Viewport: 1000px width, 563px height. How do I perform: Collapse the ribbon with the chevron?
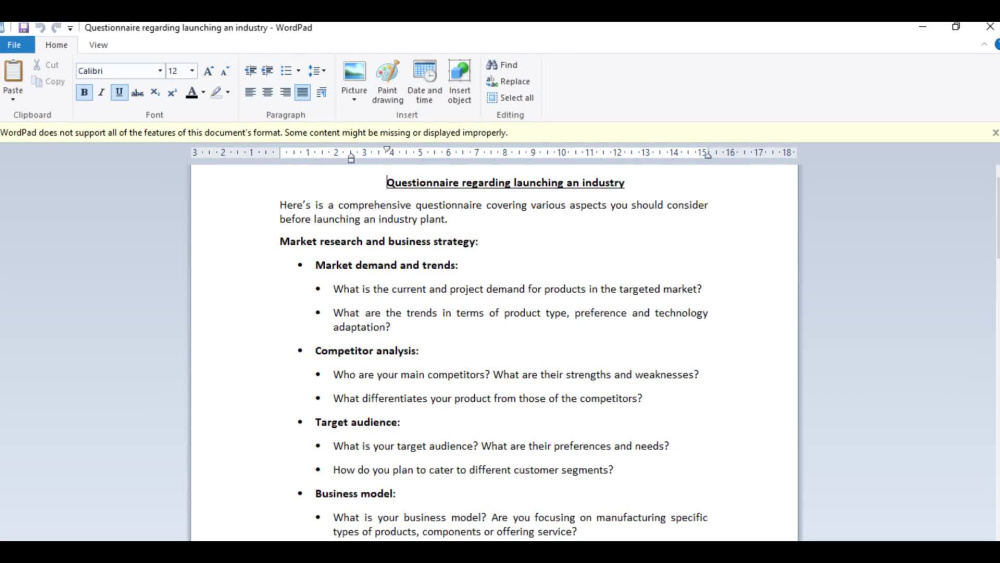(x=984, y=45)
